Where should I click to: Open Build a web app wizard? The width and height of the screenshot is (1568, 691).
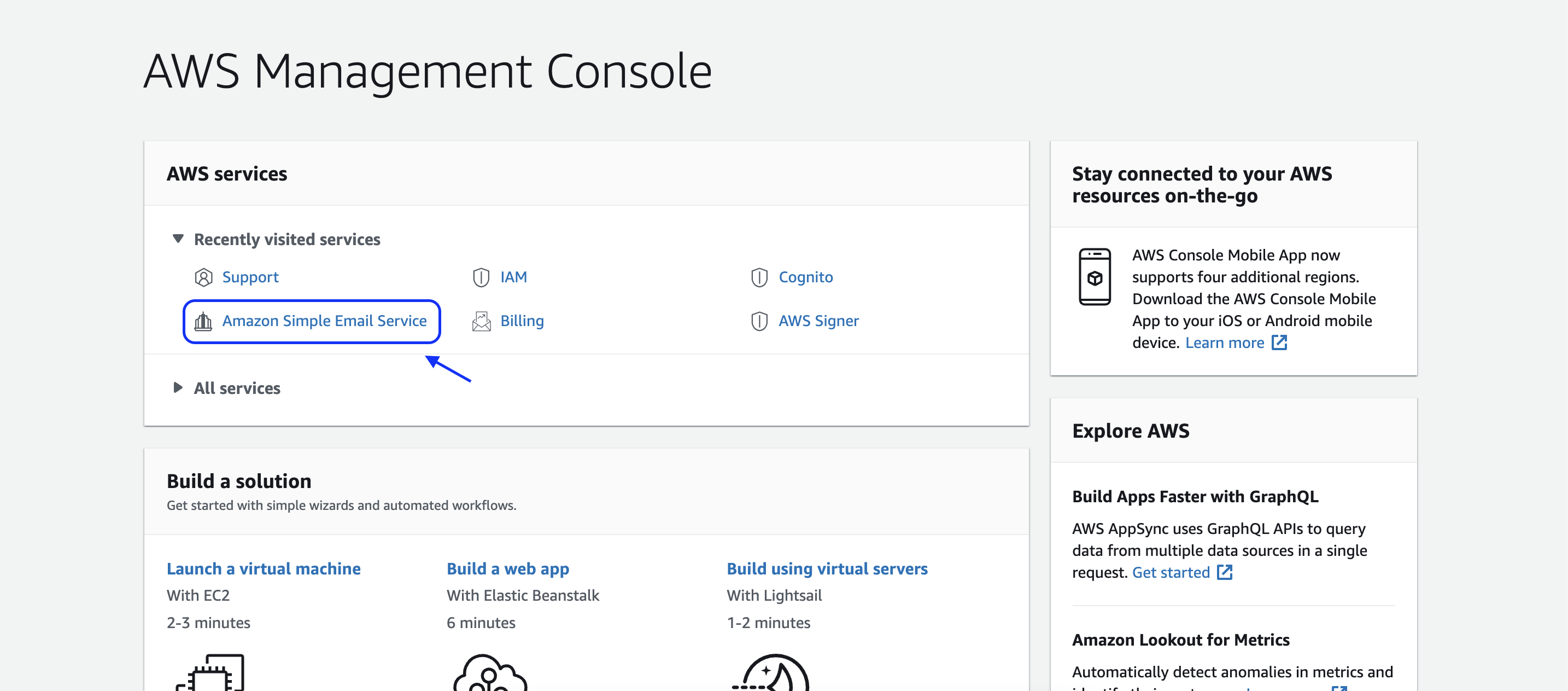[x=508, y=568]
